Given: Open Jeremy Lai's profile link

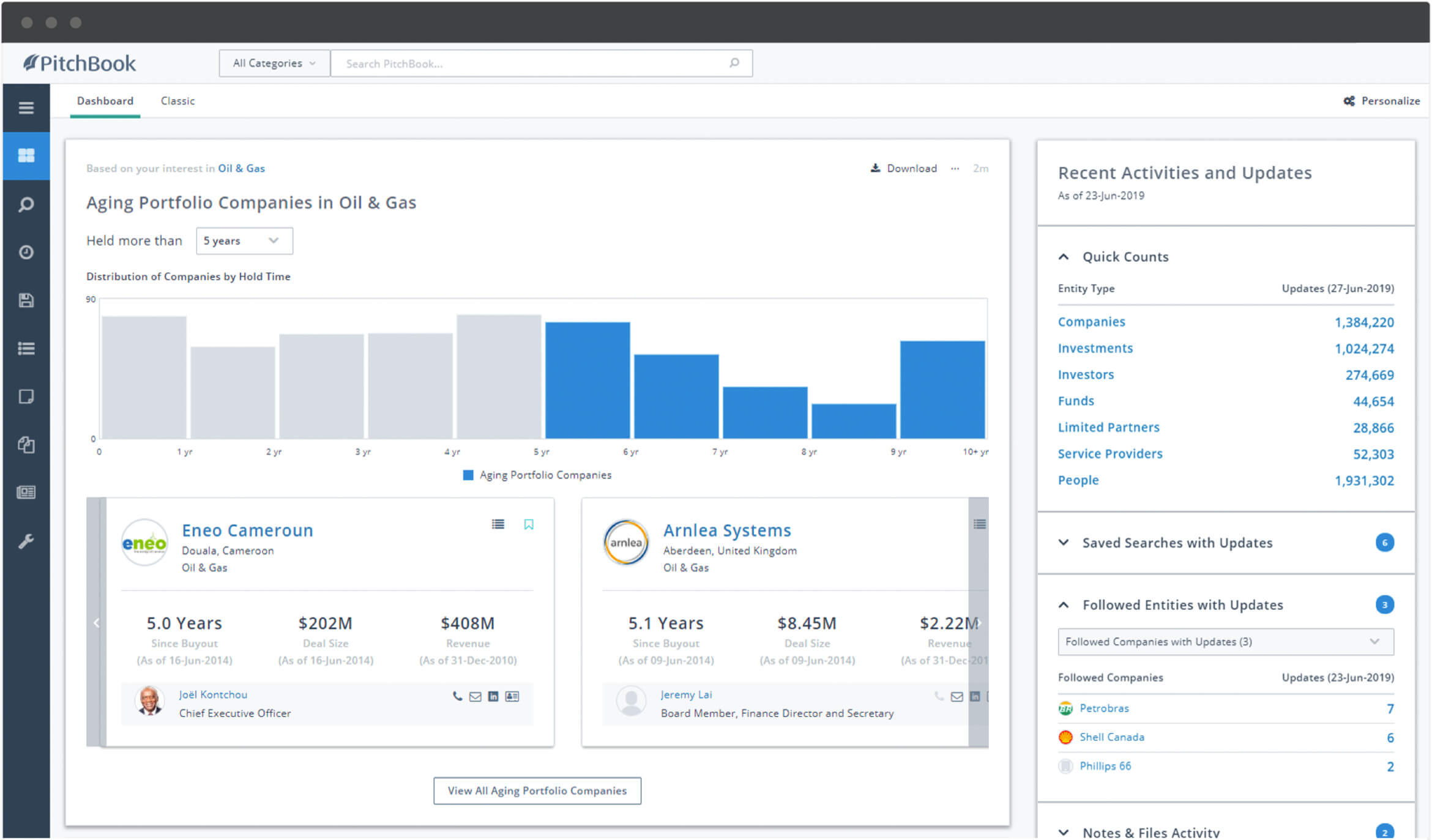Looking at the screenshot, I should point(686,694).
